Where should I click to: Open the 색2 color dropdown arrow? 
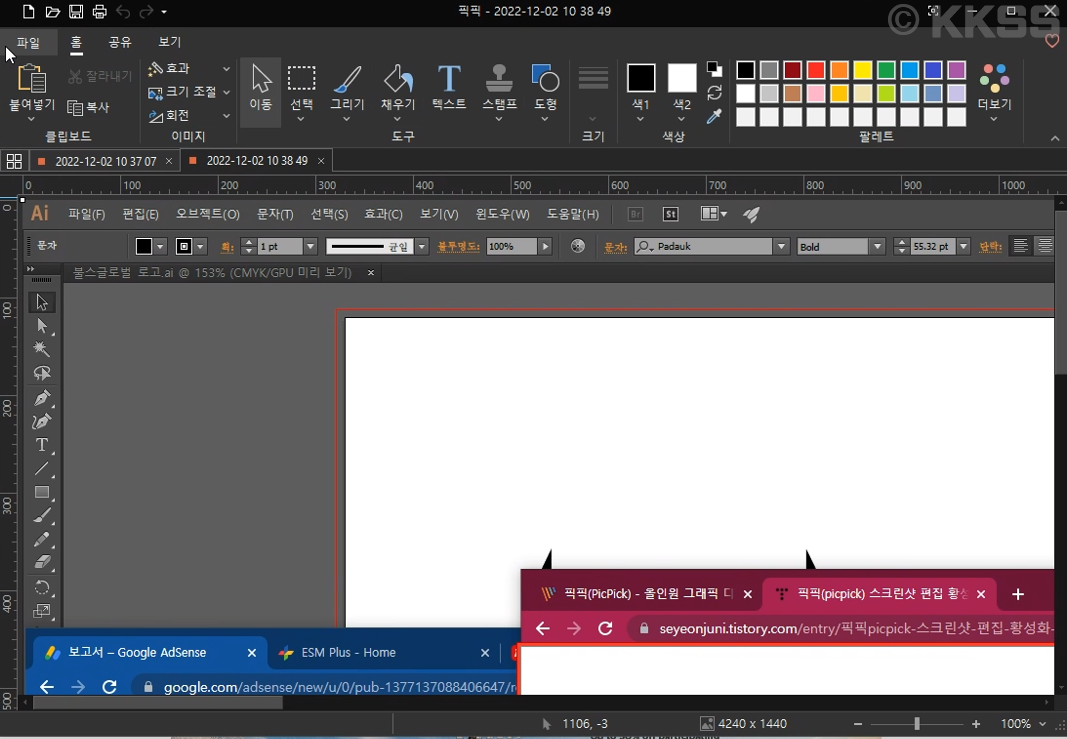[681, 119]
